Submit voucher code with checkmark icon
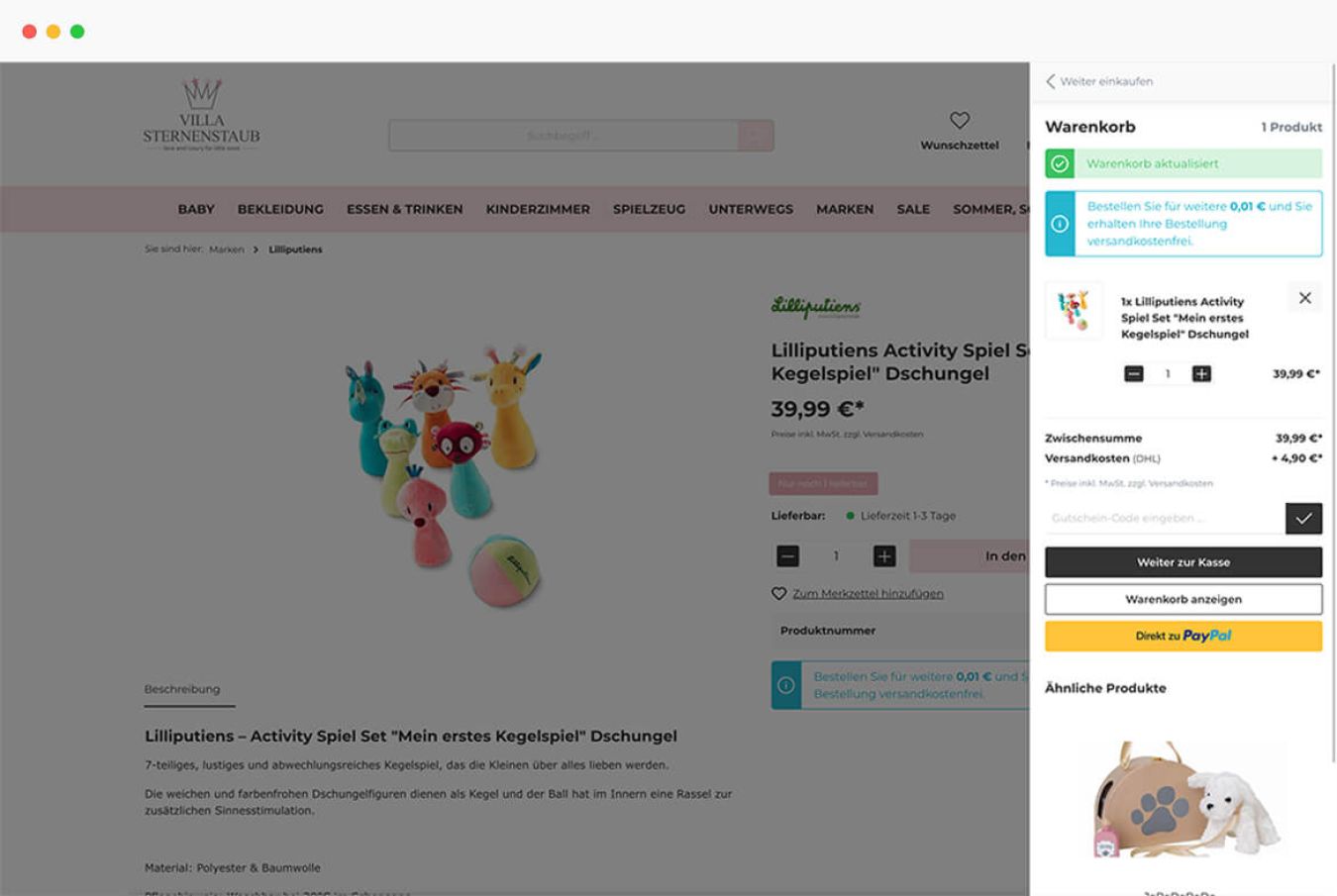Viewport: 1337px width, 896px height. point(1303,518)
